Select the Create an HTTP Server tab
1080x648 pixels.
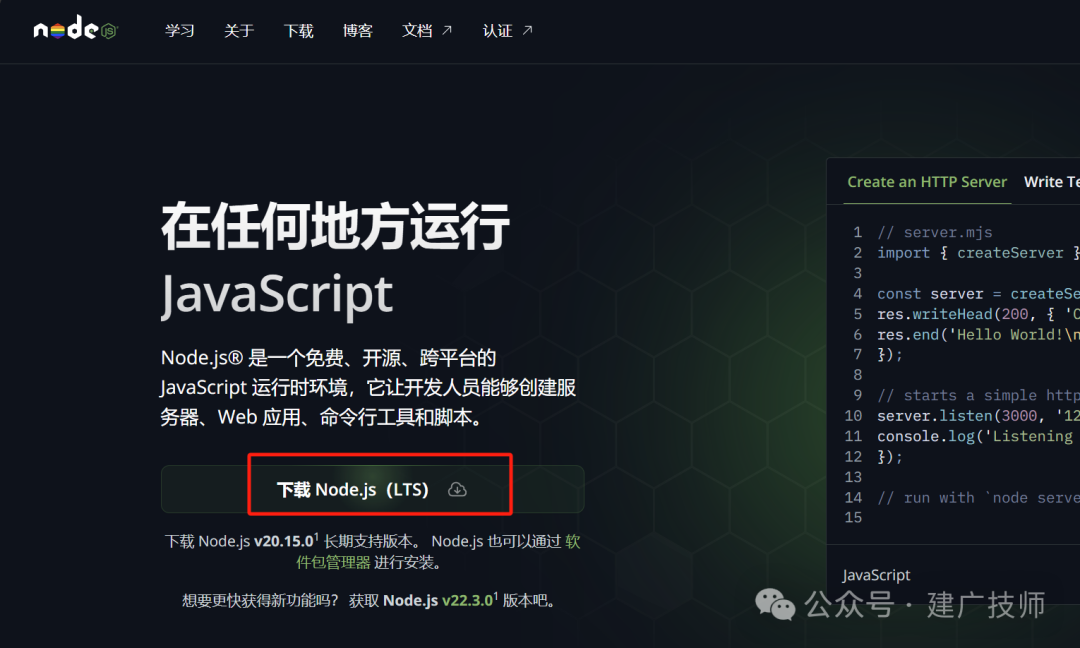[927, 182]
